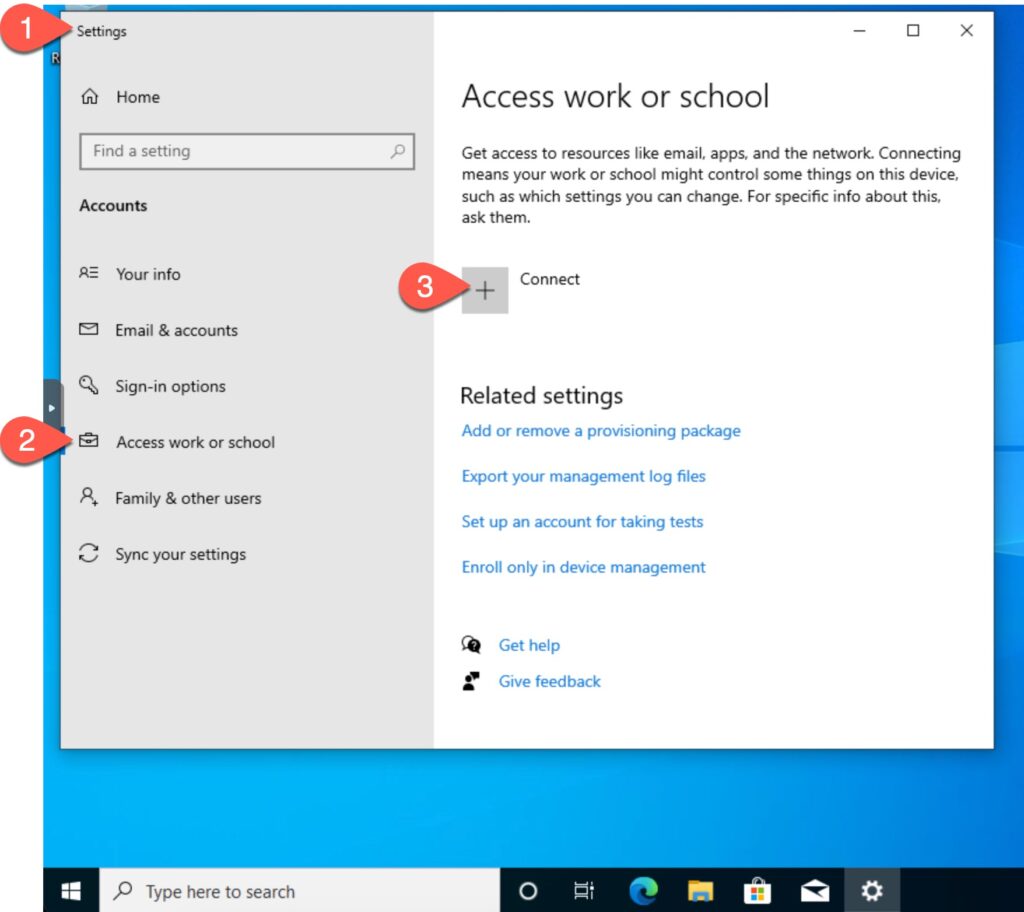
Task: Open Sync your settings page
Action: [x=180, y=554]
